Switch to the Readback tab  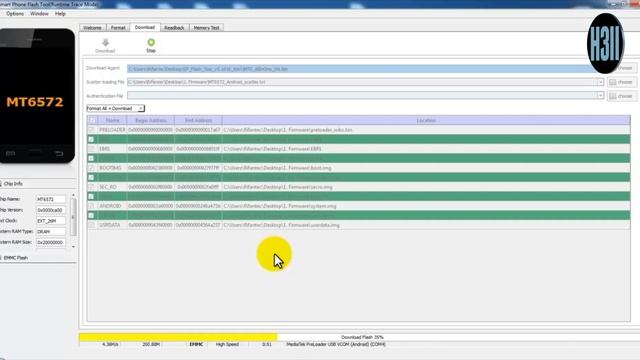pos(174,28)
